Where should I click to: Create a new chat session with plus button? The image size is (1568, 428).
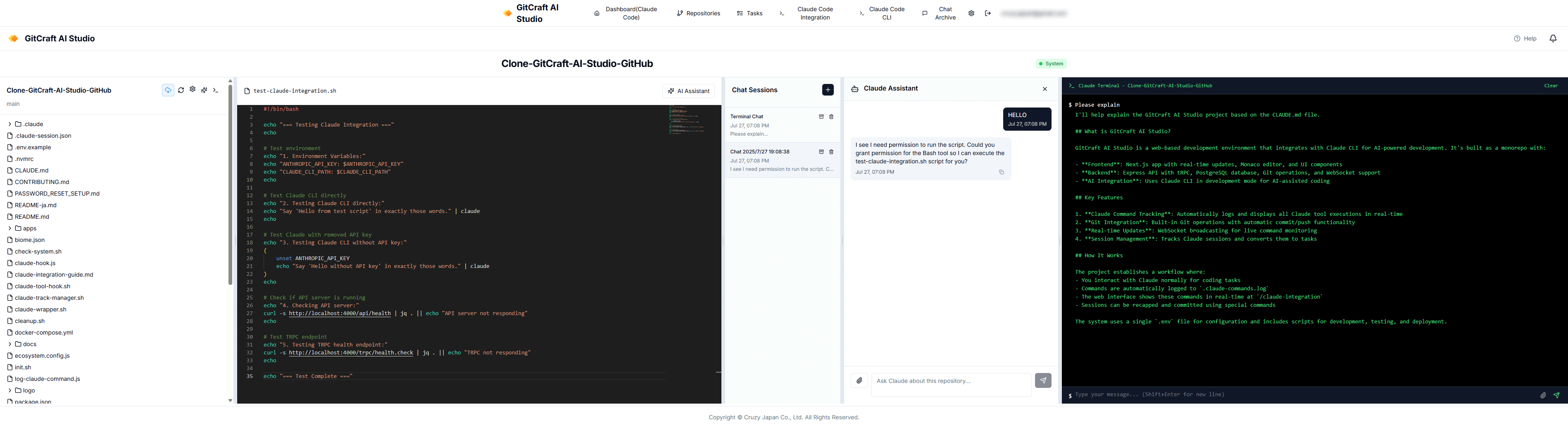828,90
